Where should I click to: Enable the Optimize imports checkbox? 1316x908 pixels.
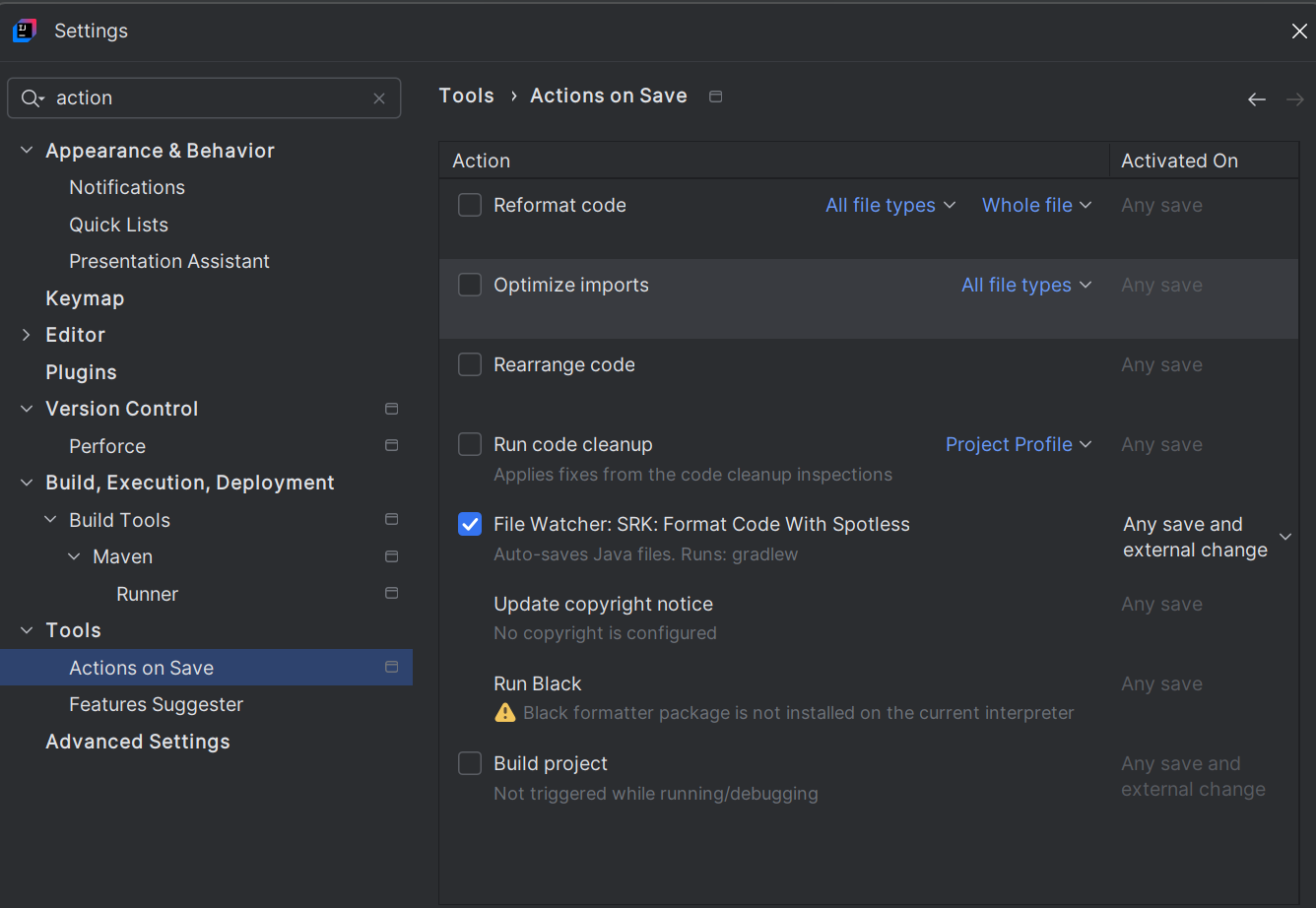[470, 285]
